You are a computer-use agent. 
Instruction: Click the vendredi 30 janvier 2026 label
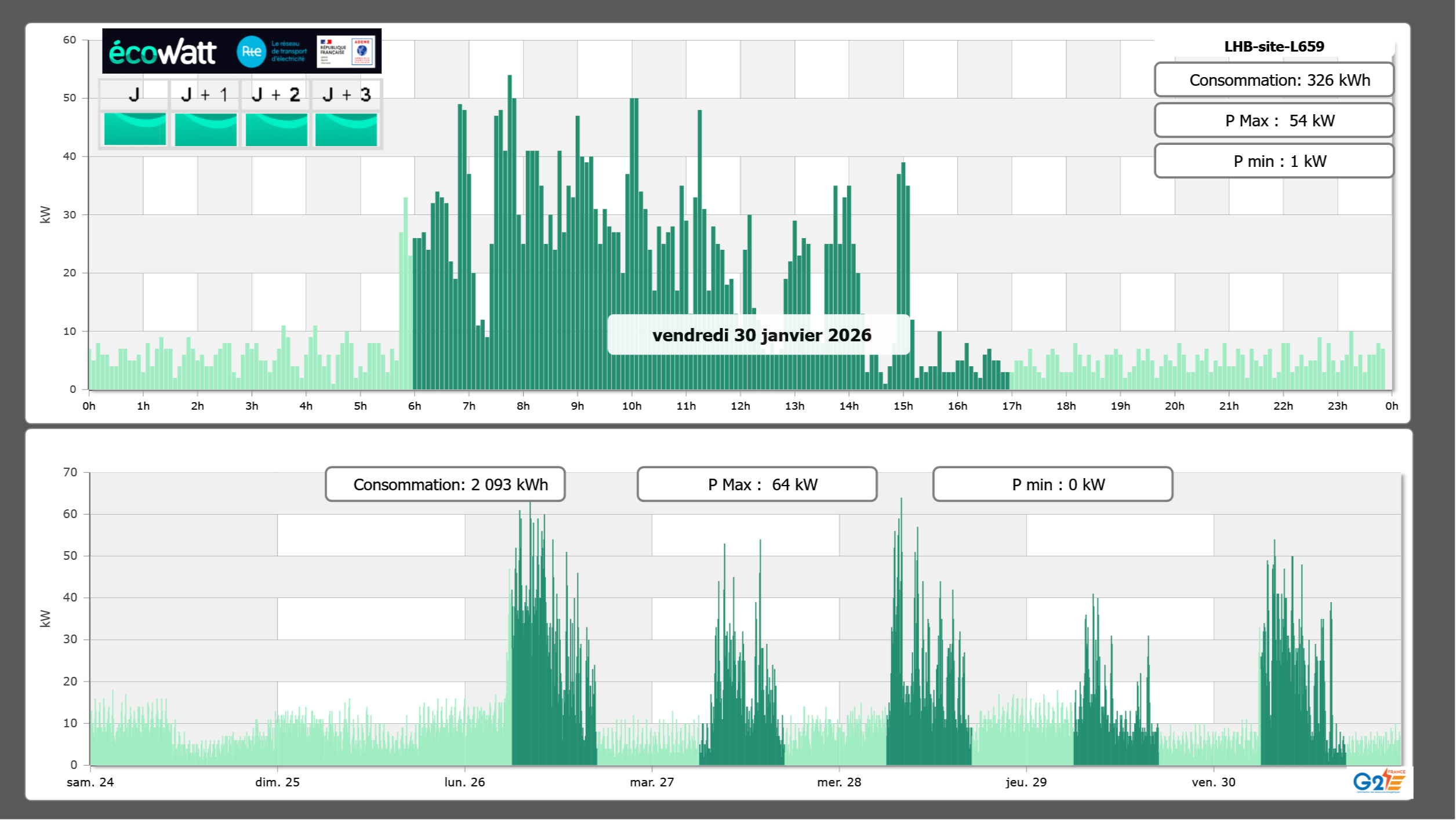(x=761, y=335)
